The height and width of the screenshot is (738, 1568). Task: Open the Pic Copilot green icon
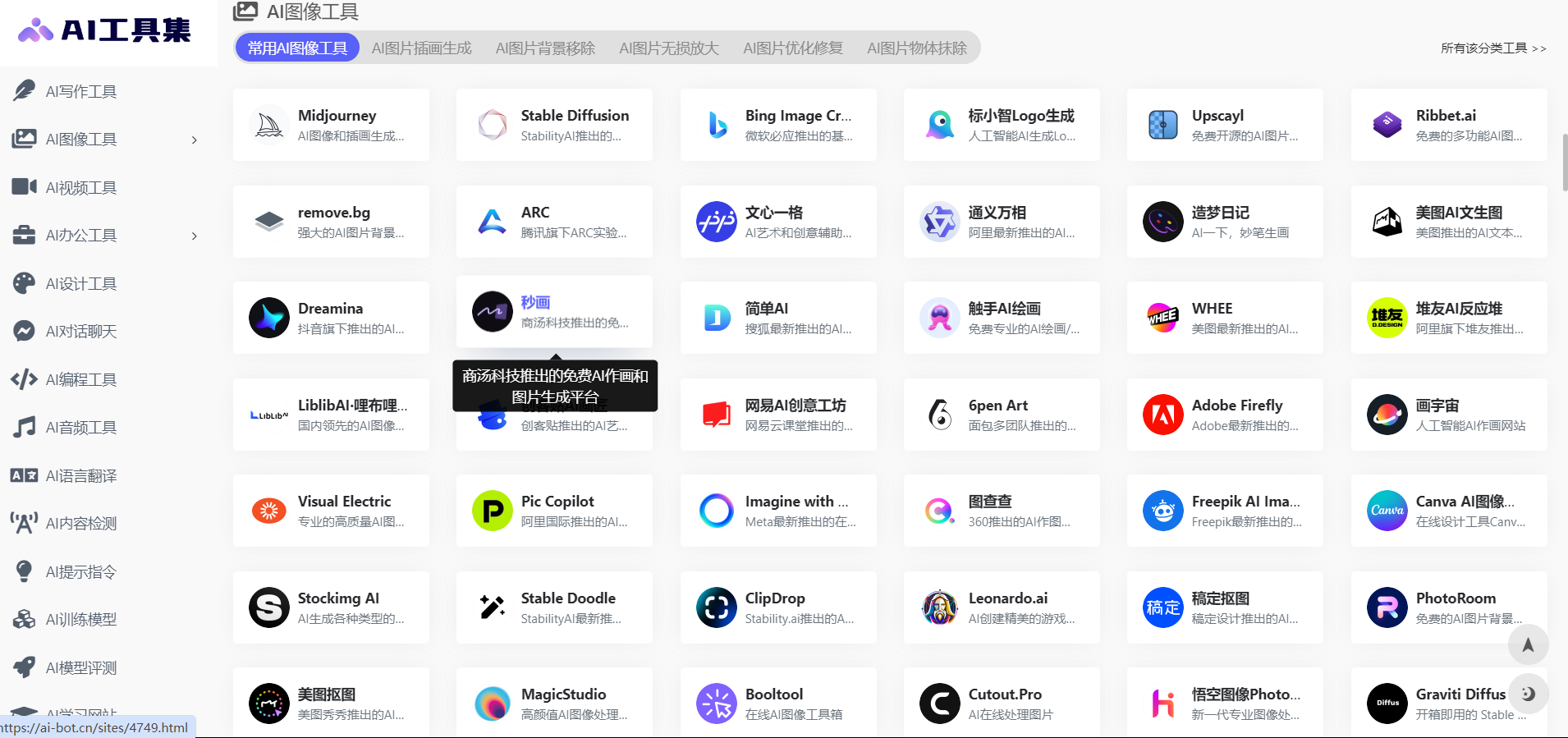pos(493,511)
